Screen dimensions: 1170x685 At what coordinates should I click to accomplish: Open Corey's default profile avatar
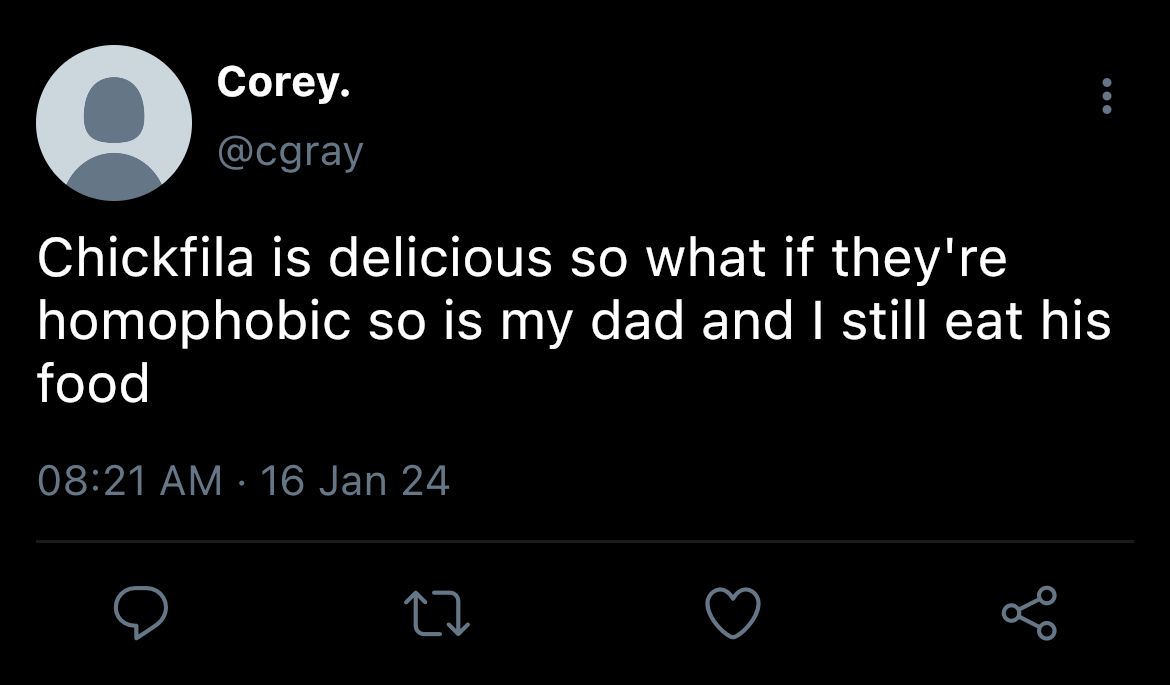point(113,122)
